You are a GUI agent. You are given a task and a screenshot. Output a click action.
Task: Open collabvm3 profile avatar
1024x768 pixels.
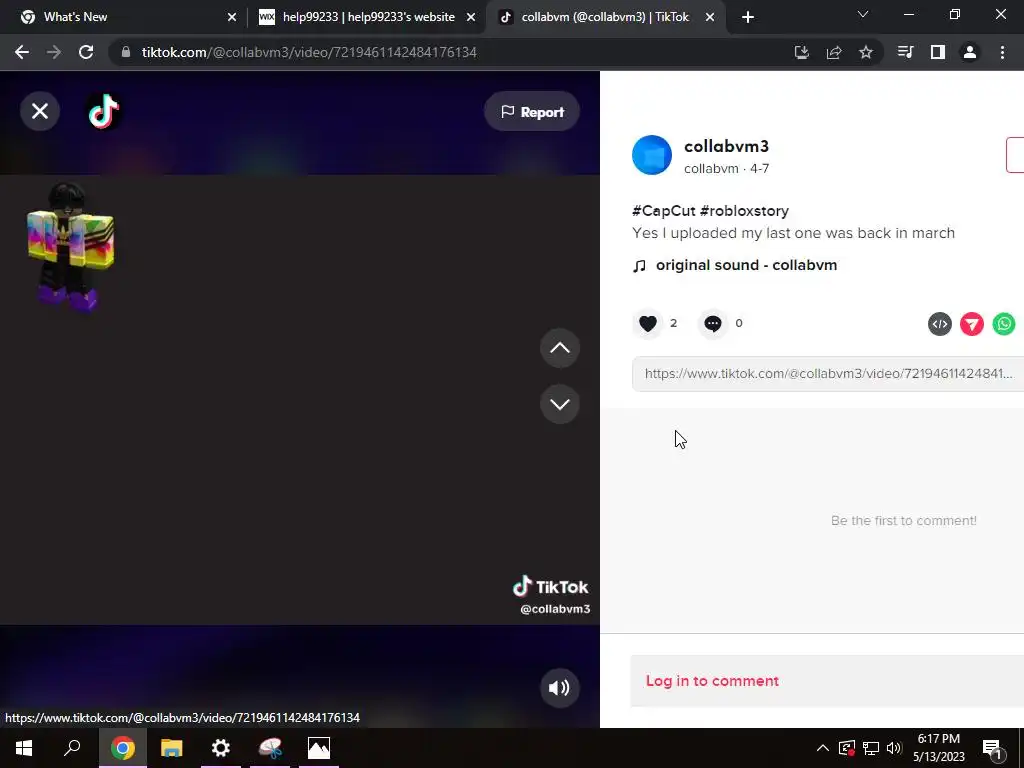pos(652,155)
